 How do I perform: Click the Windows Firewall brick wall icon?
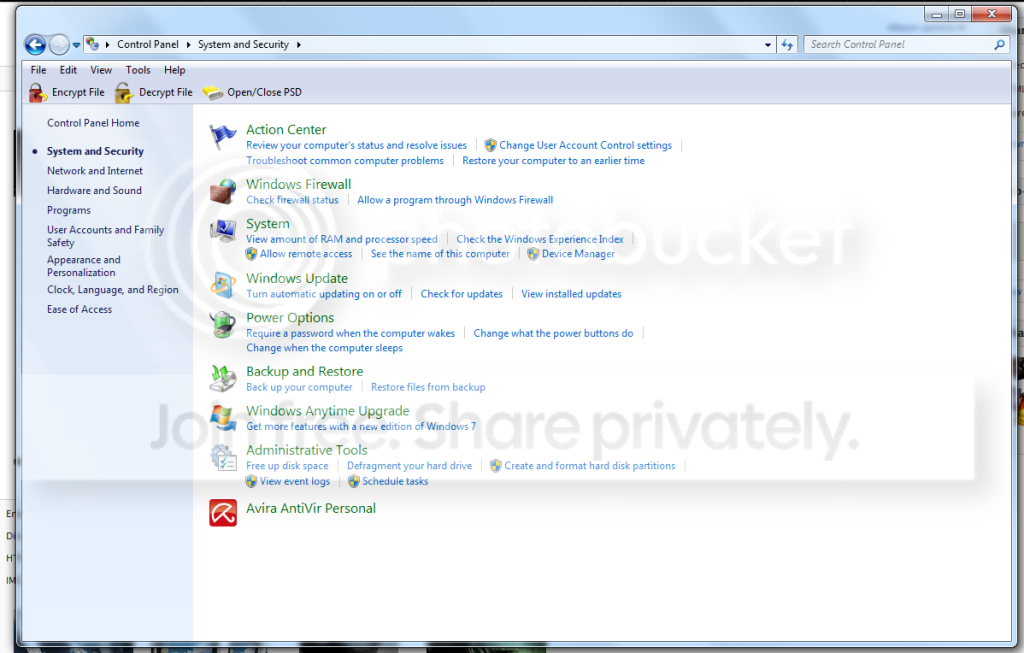[223, 191]
